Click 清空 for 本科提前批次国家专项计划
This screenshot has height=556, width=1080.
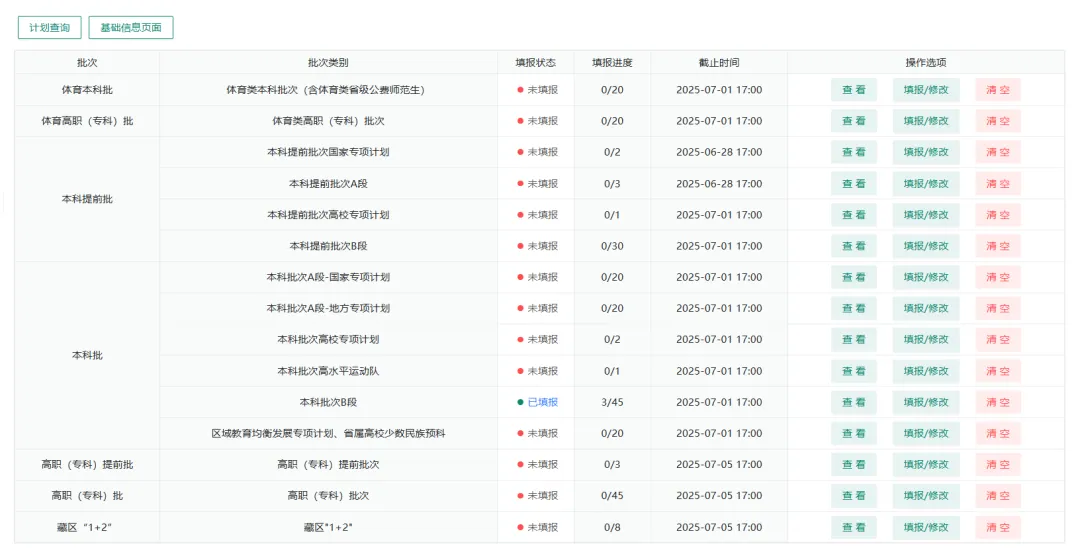[997, 152]
